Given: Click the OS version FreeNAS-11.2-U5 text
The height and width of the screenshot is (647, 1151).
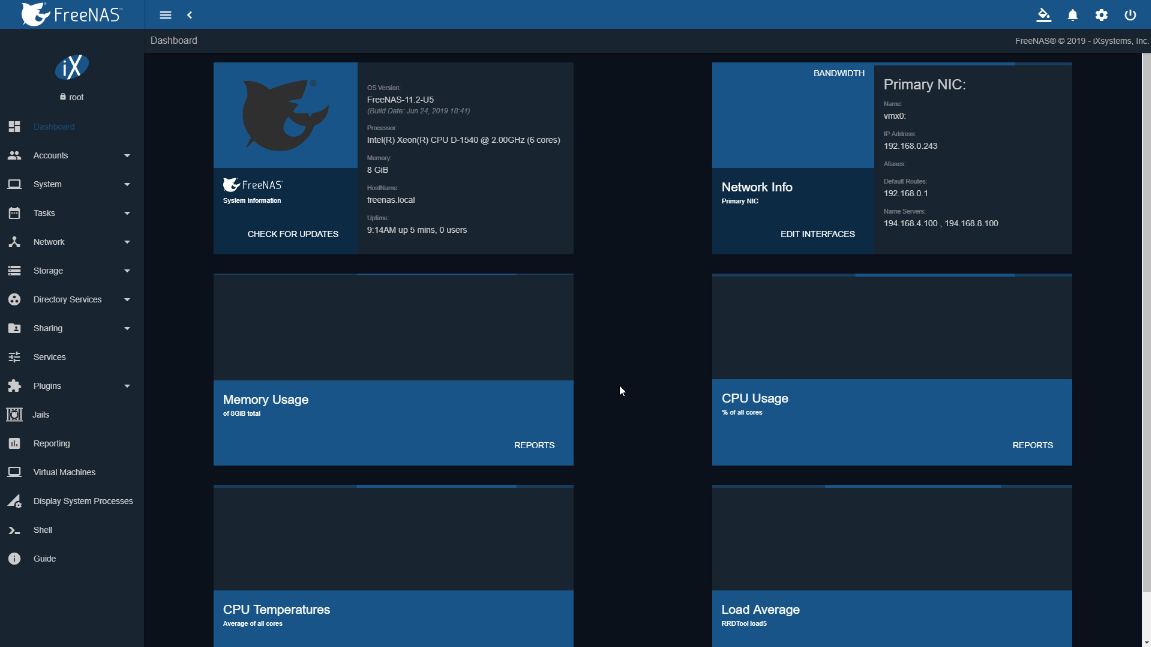Looking at the screenshot, I should (400, 99).
